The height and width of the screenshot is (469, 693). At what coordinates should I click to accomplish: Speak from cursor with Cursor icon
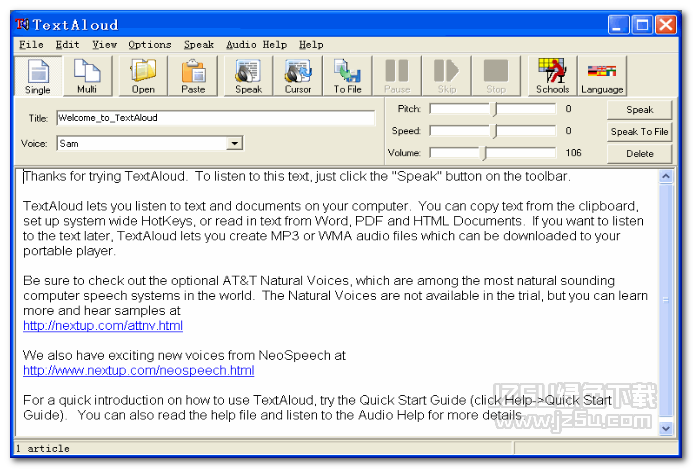coord(297,76)
